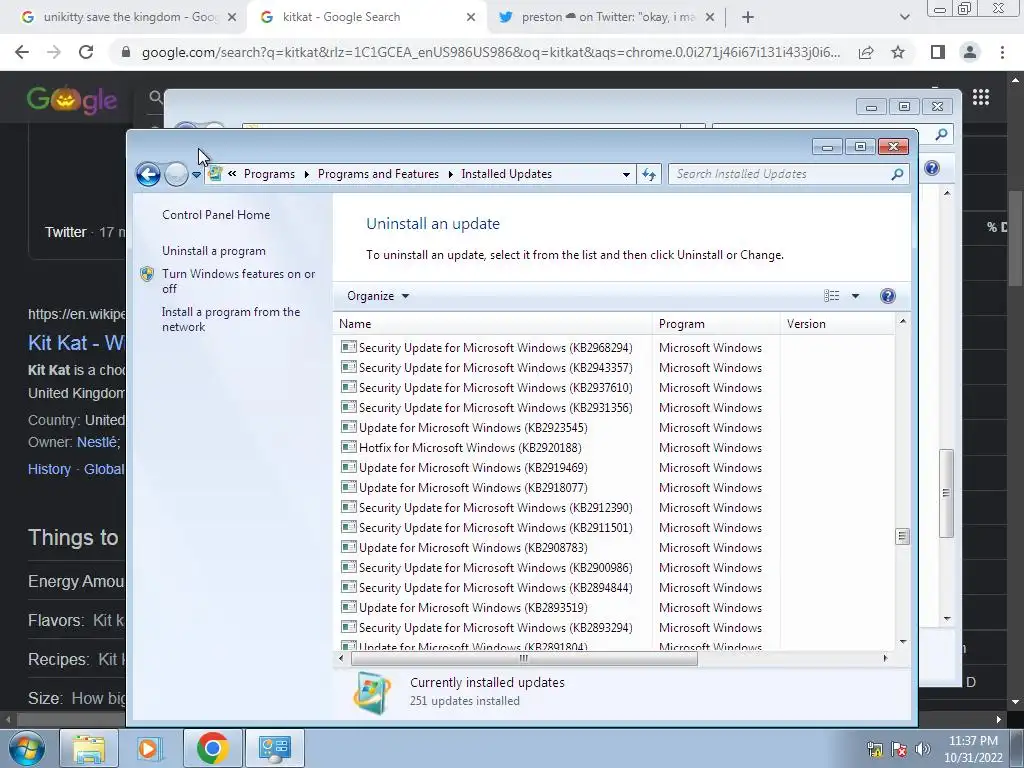
Task: Bookmark this page with the star icon
Action: pyautogui.click(x=898, y=52)
